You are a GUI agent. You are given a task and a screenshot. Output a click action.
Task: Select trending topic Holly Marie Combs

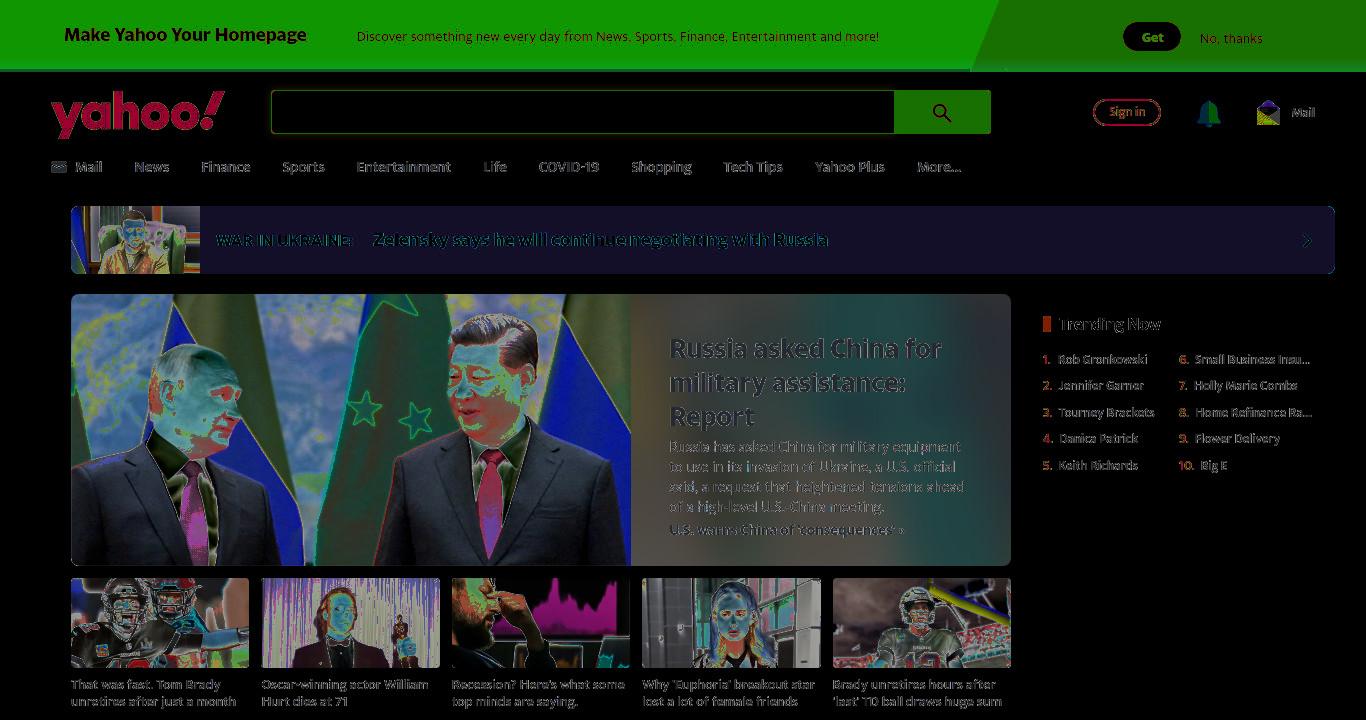[x=1246, y=385]
